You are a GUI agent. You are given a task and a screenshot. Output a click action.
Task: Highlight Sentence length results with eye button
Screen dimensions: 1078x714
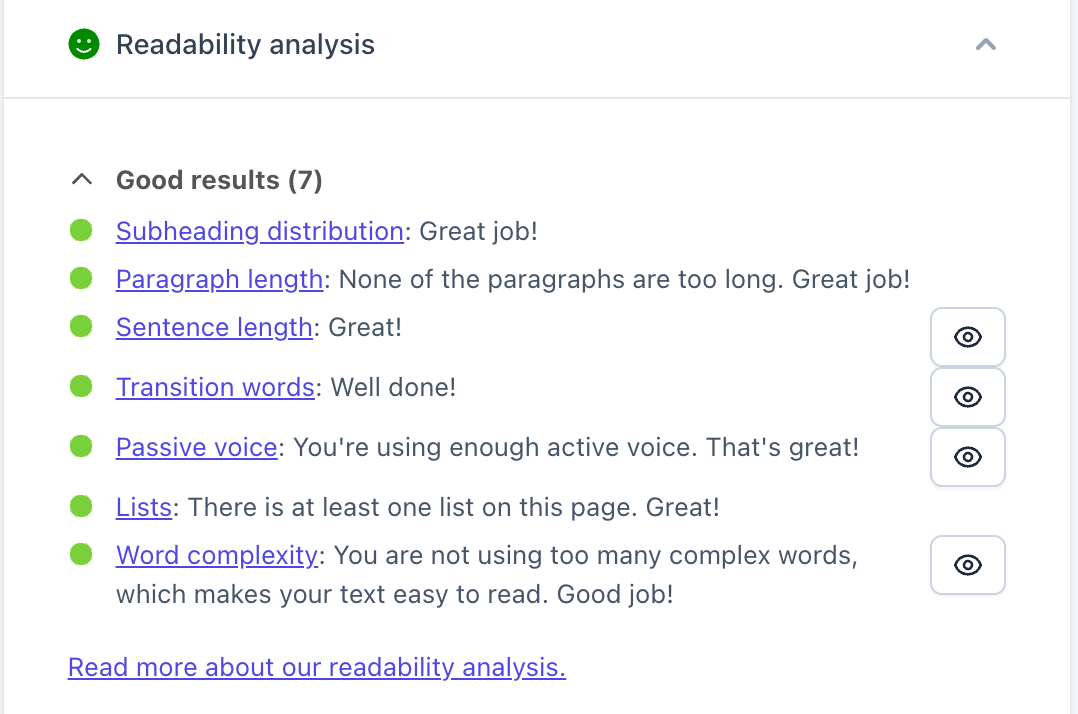click(x=967, y=337)
